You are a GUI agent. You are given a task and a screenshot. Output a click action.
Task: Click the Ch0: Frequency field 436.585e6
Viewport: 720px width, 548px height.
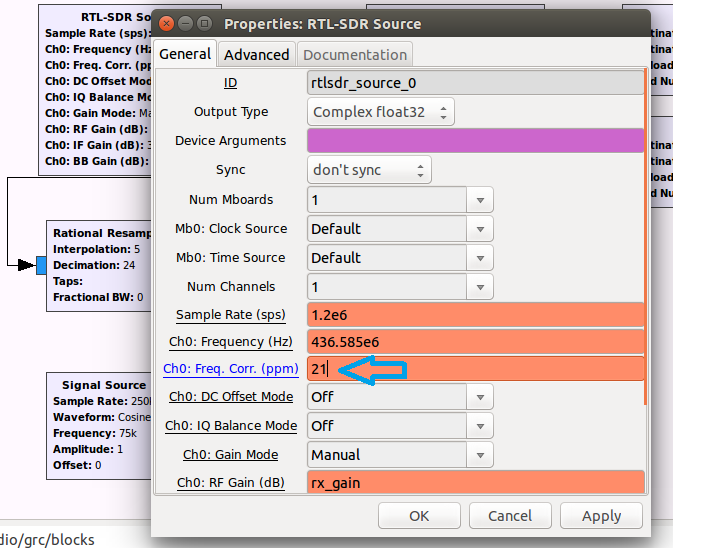pos(475,342)
